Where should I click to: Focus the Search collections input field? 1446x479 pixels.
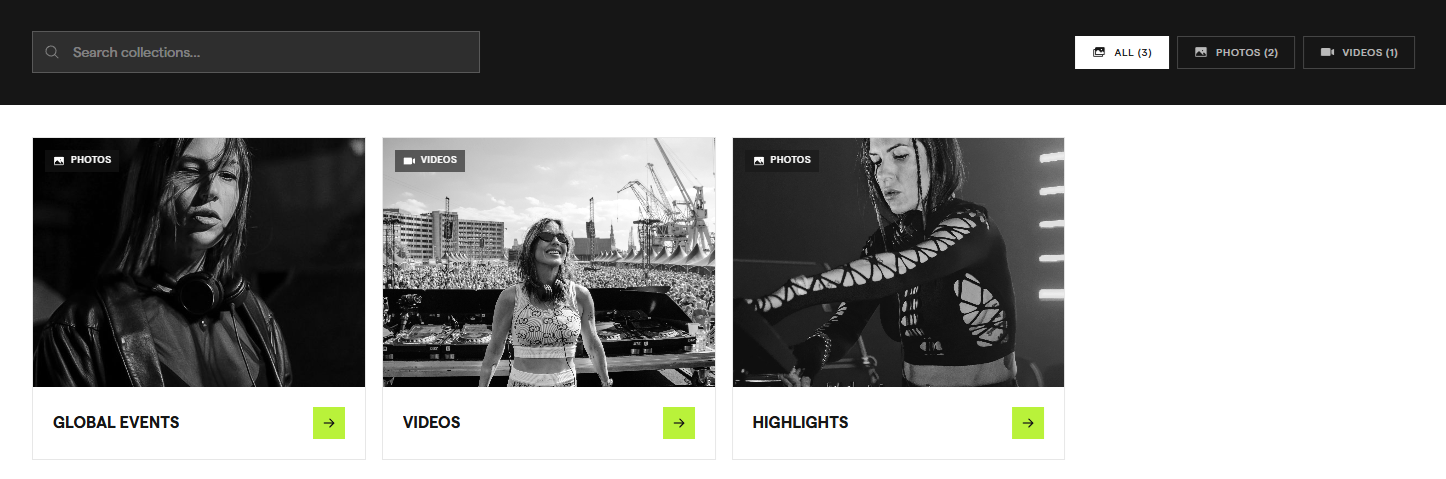click(x=256, y=52)
